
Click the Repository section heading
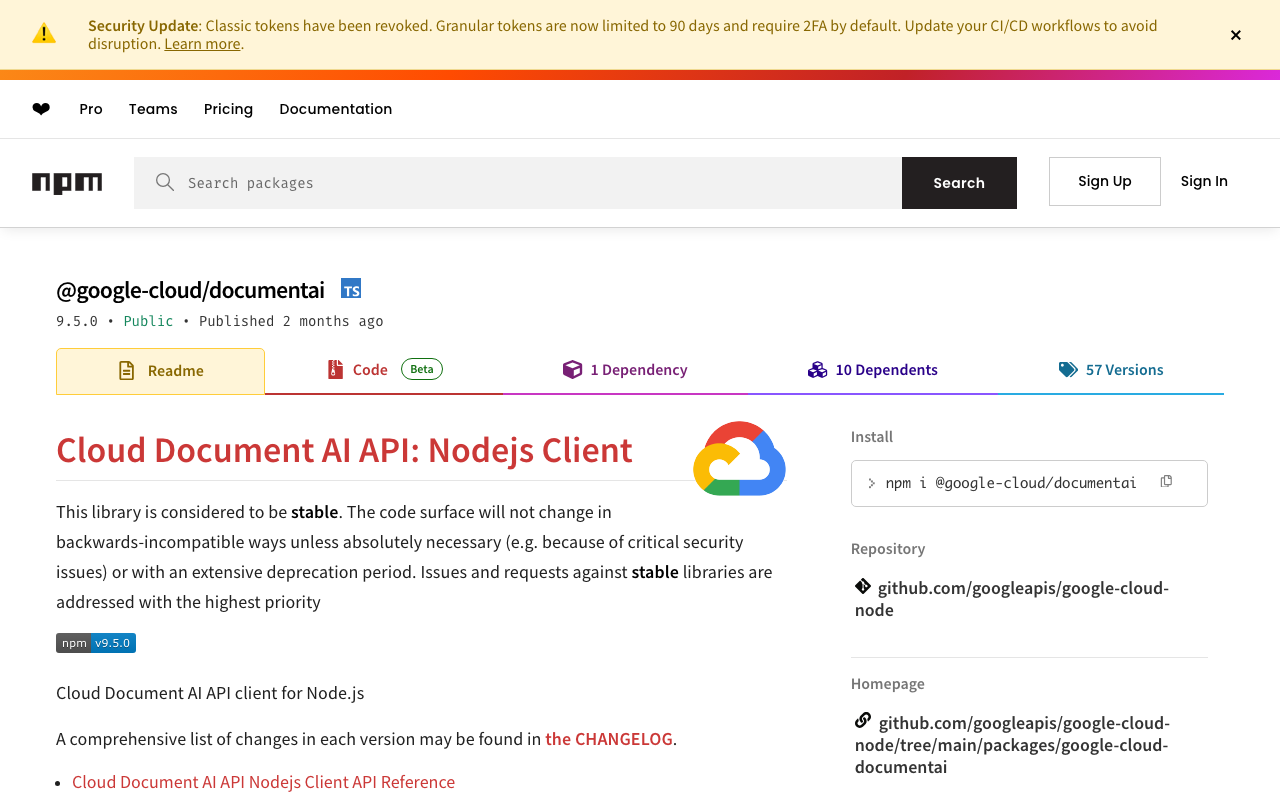(888, 549)
